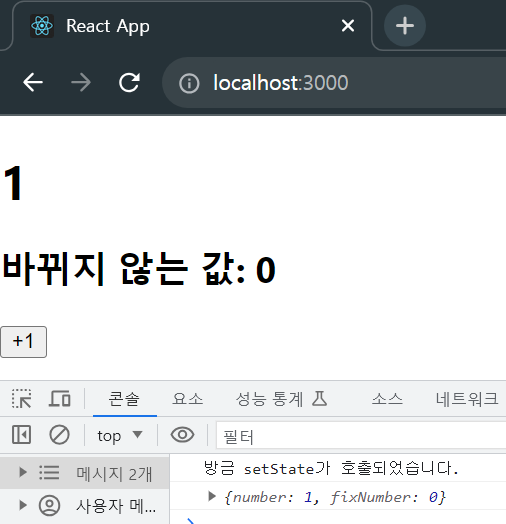
Task: Clear the console with the ban icon
Action: click(59, 435)
